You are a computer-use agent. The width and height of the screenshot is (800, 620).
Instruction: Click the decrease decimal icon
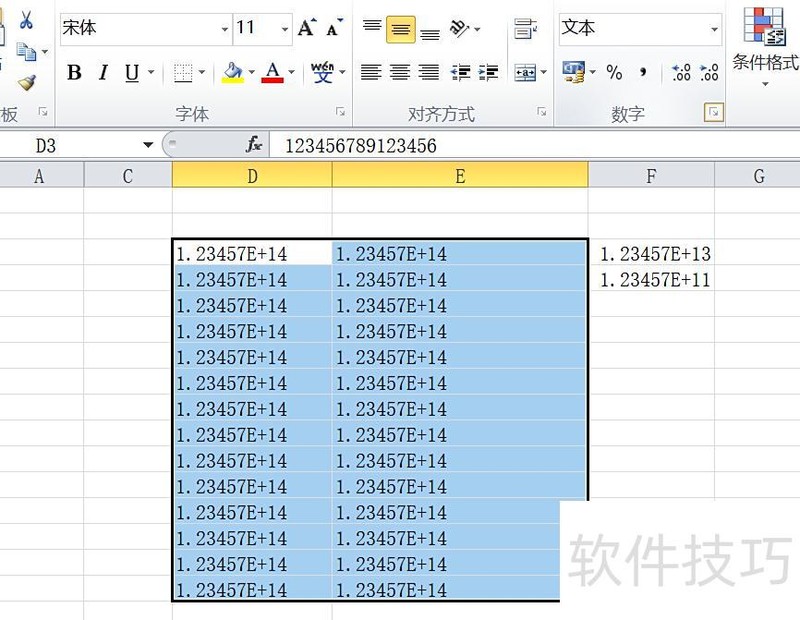pos(709,72)
